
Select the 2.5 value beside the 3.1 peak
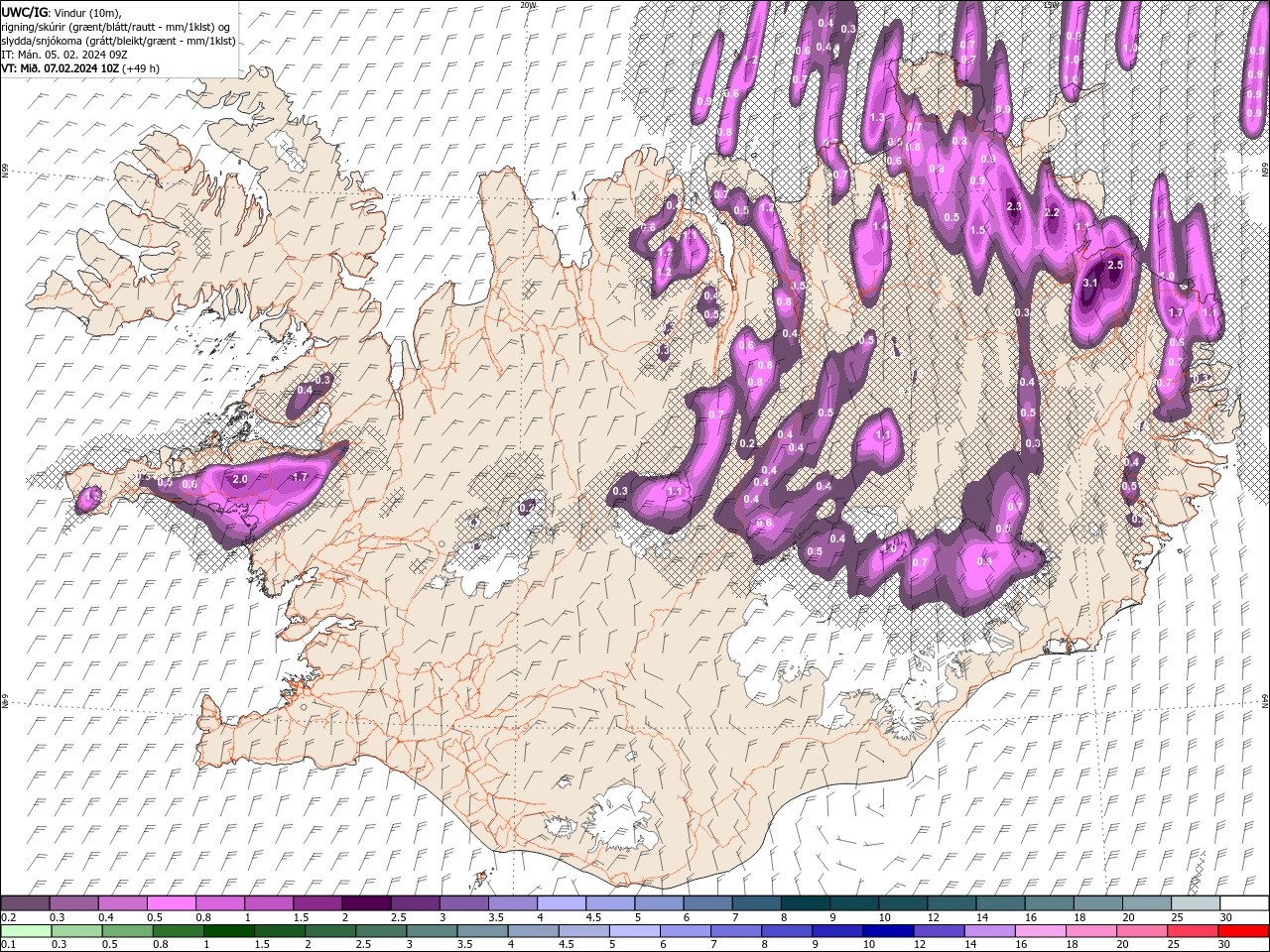click(x=1114, y=265)
